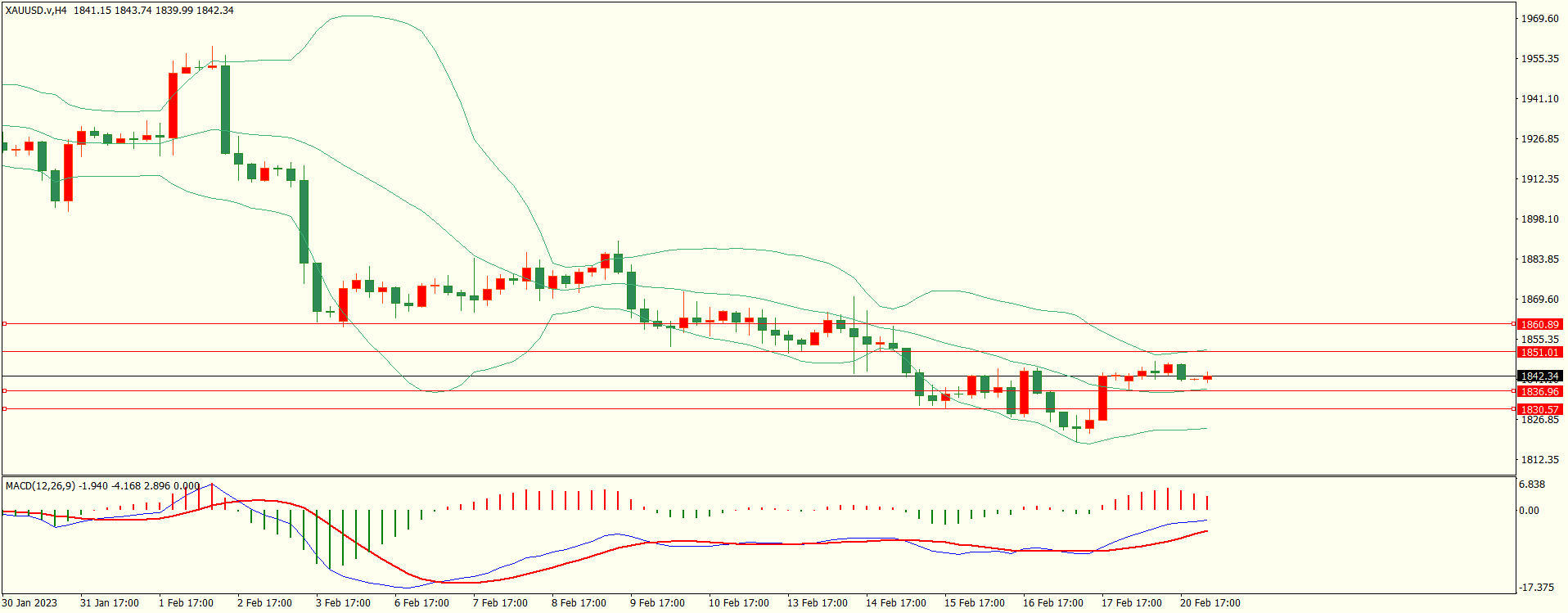The height and width of the screenshot is (613, 1568).
Task: Click the 20 Feb 17:00 time label
Action: pos(1210,603)
